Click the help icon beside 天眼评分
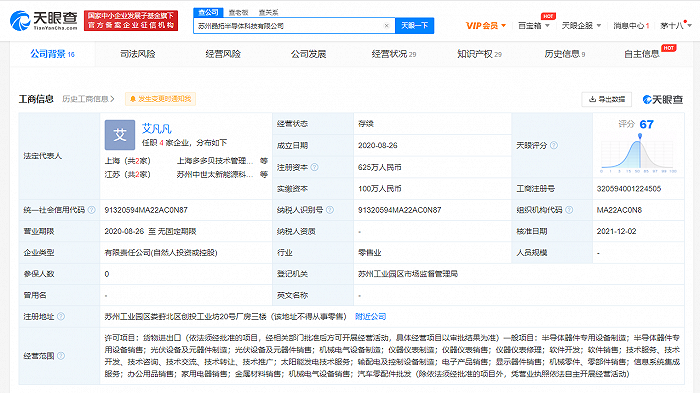 (x=554, y=145)
